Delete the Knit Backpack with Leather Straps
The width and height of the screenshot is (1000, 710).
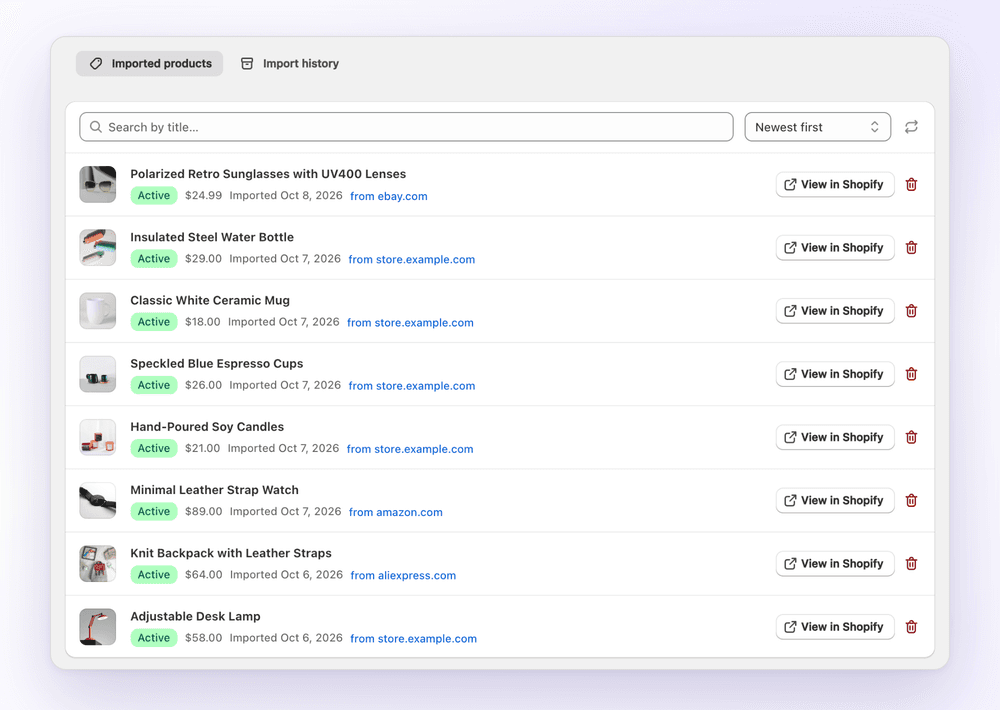coord(911,563)
